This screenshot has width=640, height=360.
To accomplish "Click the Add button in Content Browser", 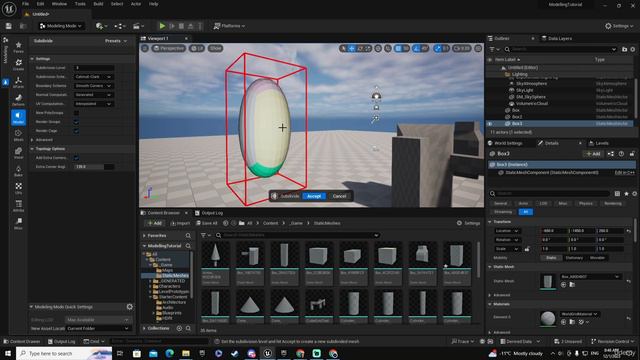I will click(x=155, y=223).
